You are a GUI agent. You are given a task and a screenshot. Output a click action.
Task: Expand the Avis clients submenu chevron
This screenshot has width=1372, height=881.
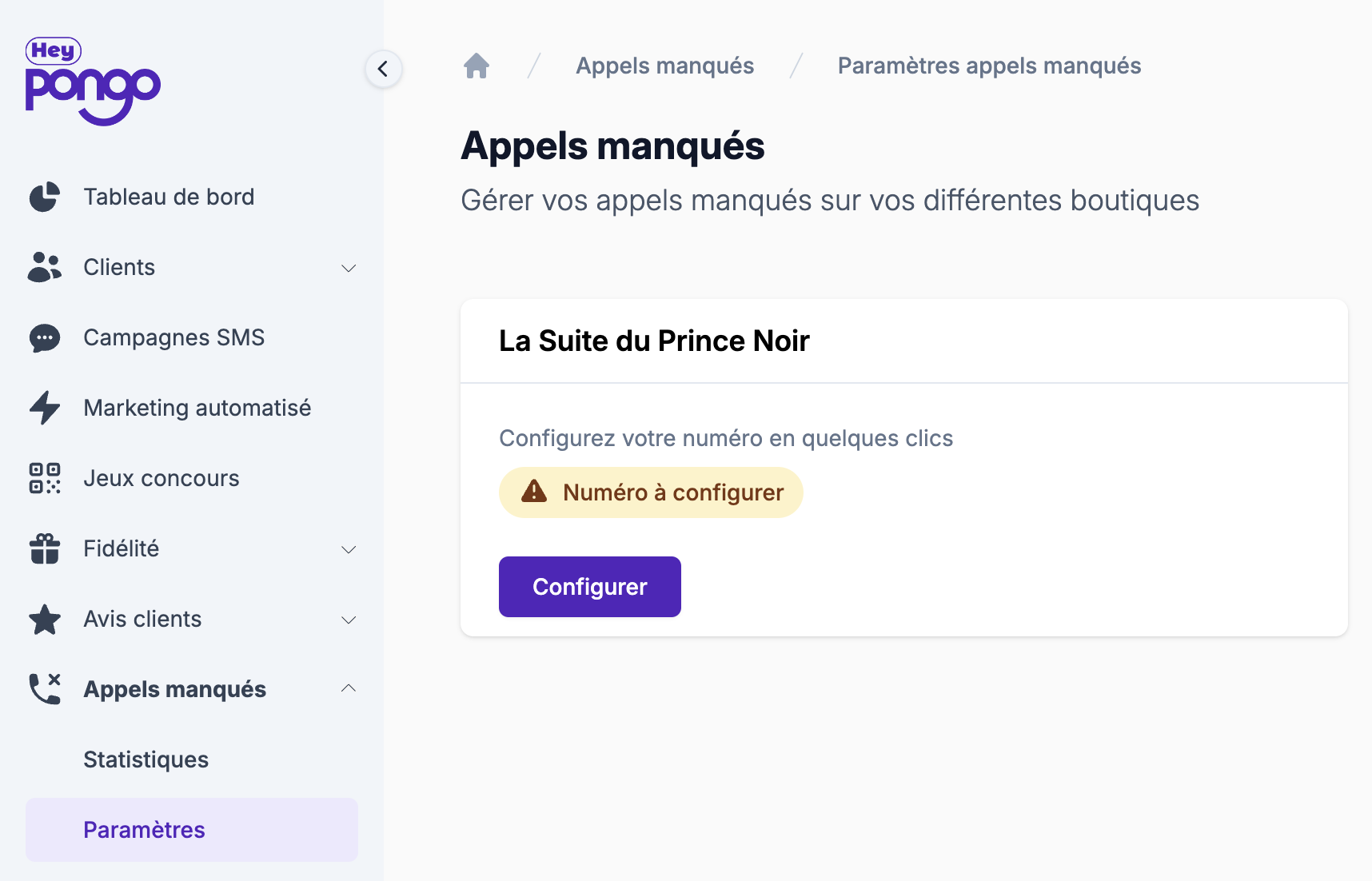click(x=349, y=620)
